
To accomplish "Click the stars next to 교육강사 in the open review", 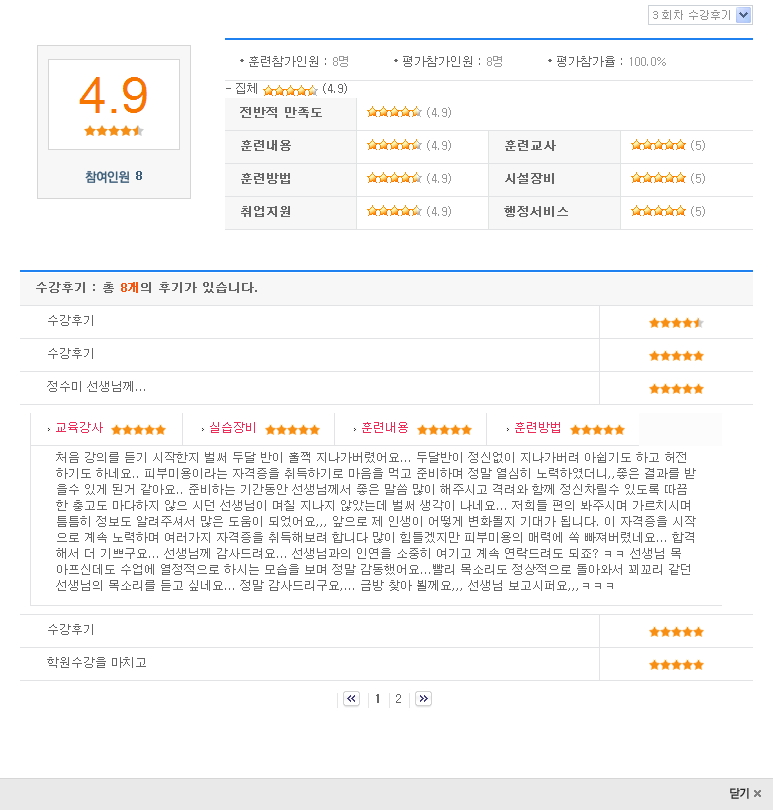I will click(138, 429).
